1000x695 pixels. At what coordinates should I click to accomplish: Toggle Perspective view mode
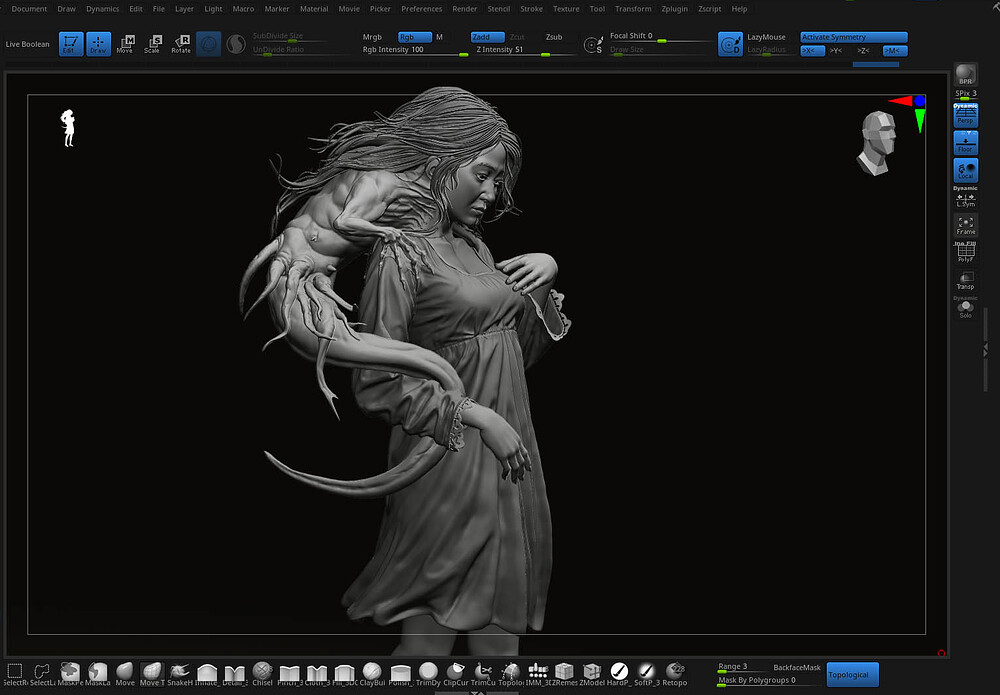tap(965, 115)
